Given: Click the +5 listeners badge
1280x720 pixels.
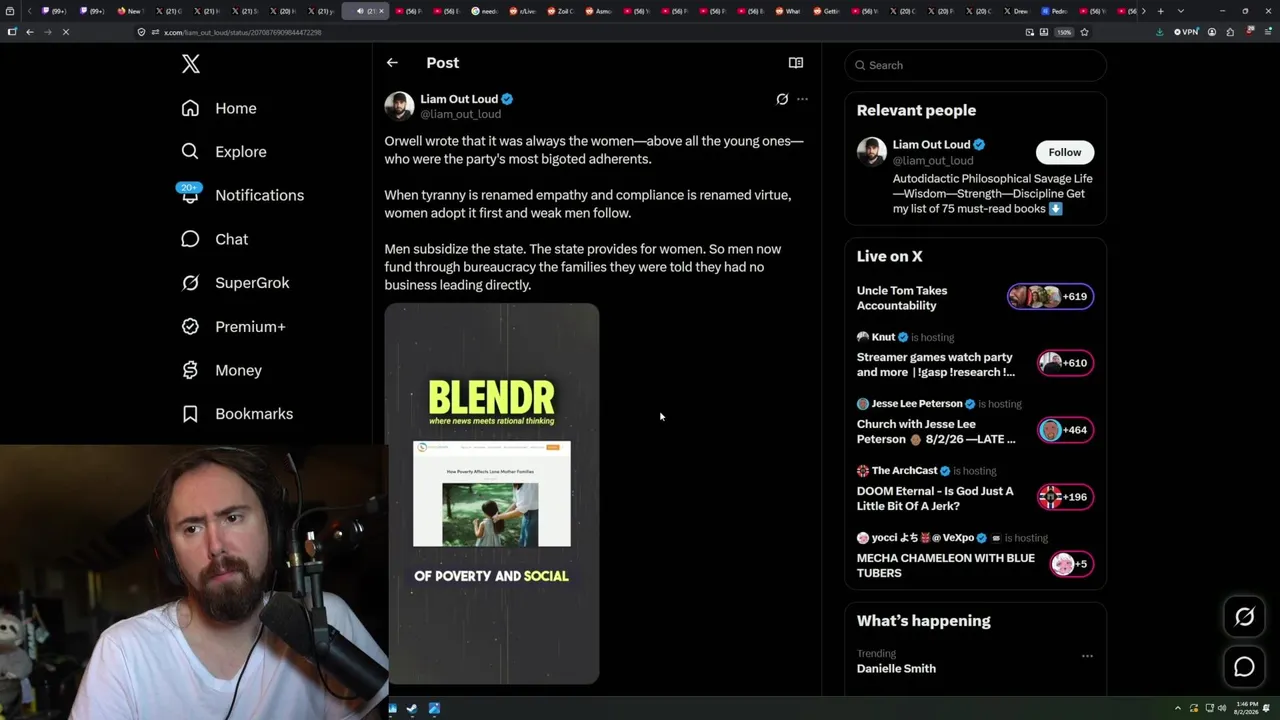Looking at the screenshot, I should (x=1072, y=564).
